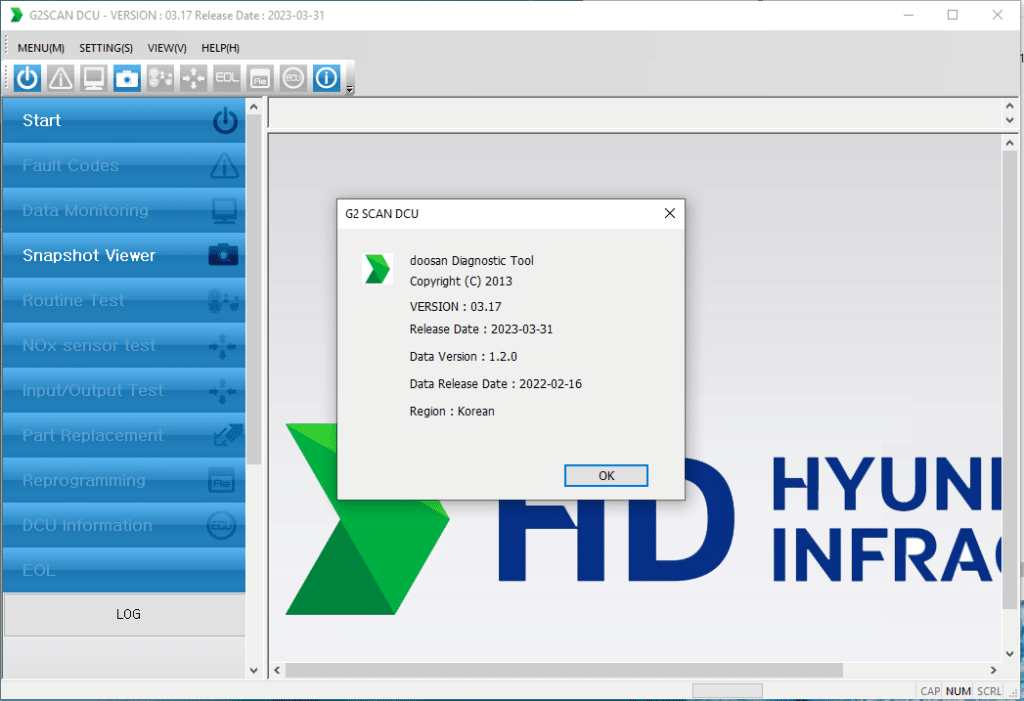Click the Snapshot Viewer camera toolbar icon
Image resolution: width=1024 pixels, height=701 pixels.
[x=127, y=78]
